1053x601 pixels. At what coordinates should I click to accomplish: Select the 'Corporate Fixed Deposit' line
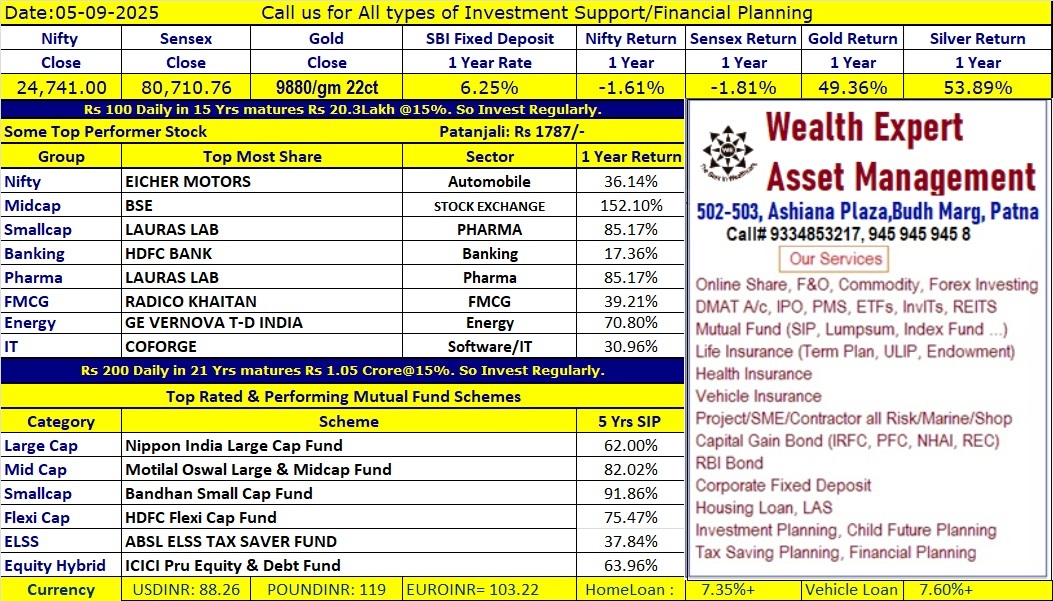coord(783,486)
